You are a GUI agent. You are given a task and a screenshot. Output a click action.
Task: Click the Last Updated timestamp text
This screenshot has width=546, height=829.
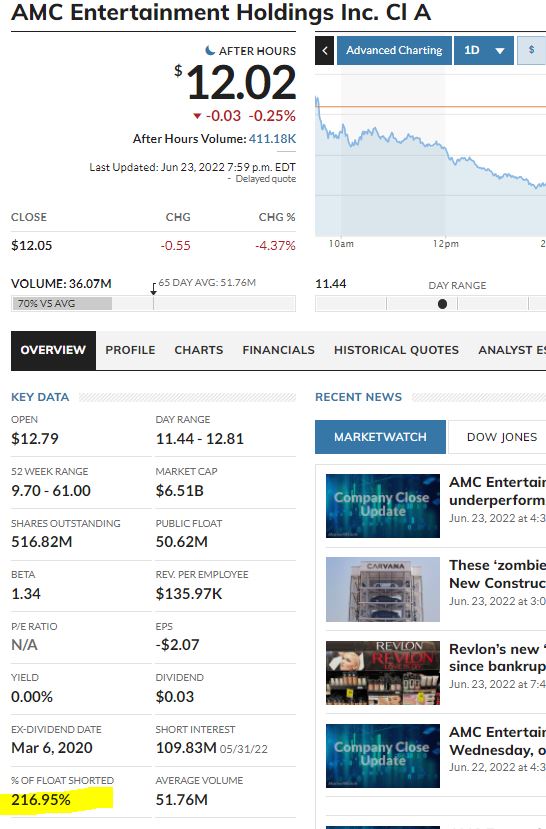[x=192, y=167]
